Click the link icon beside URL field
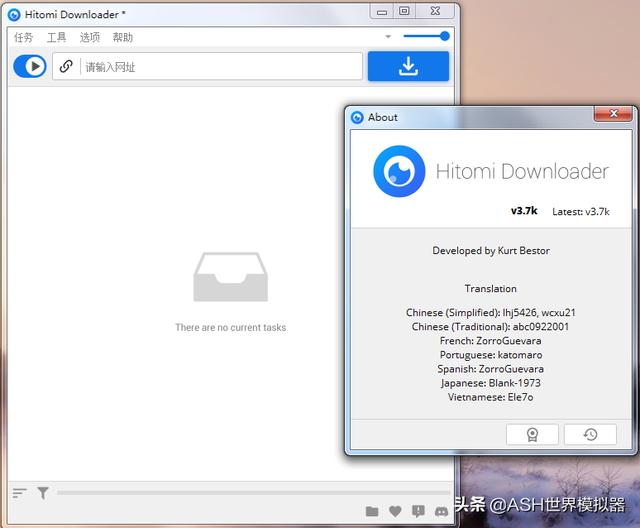The image size is (640, 528). [66, 66]
